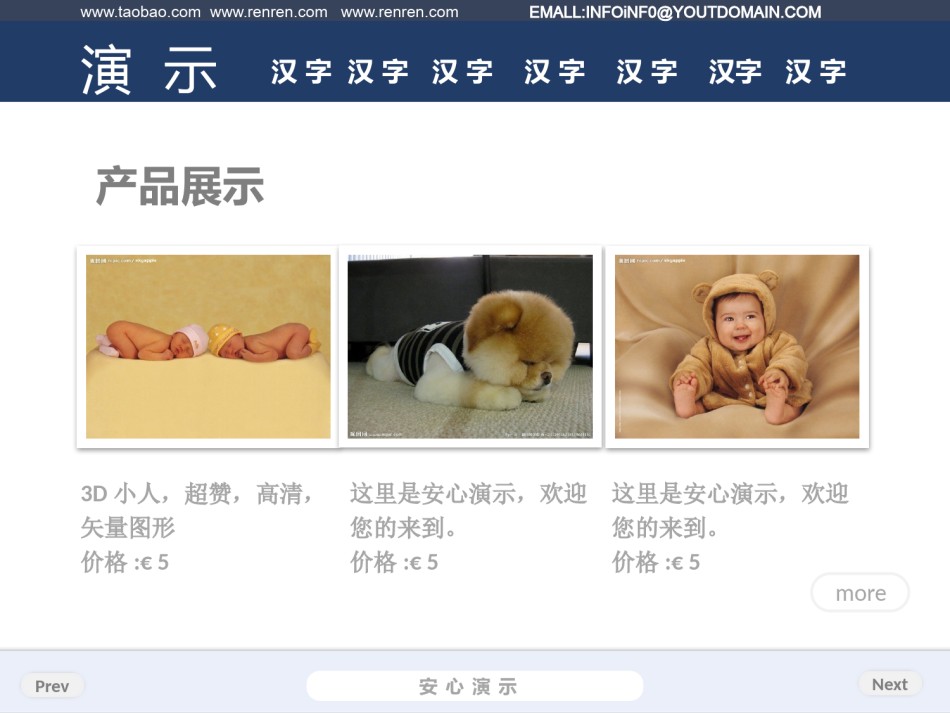Advance with the Next button

coord(890,684)
